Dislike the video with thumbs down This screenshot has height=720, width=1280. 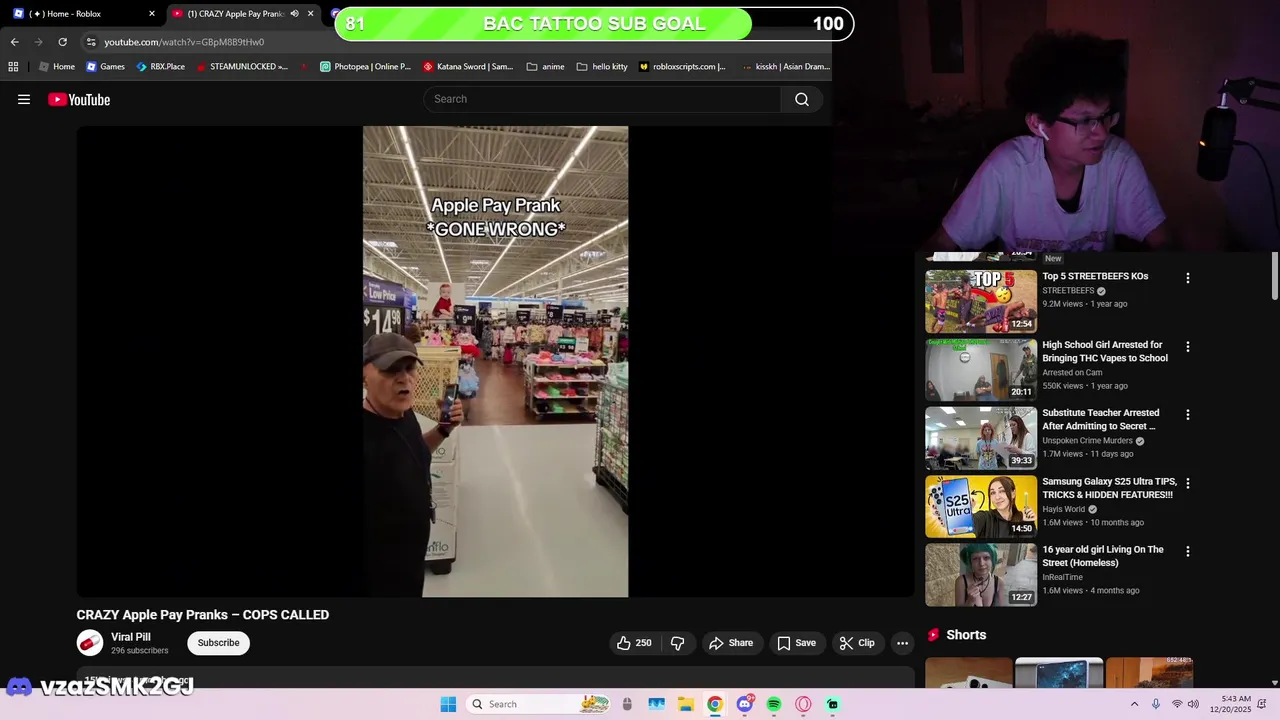(x=677, y=643)
